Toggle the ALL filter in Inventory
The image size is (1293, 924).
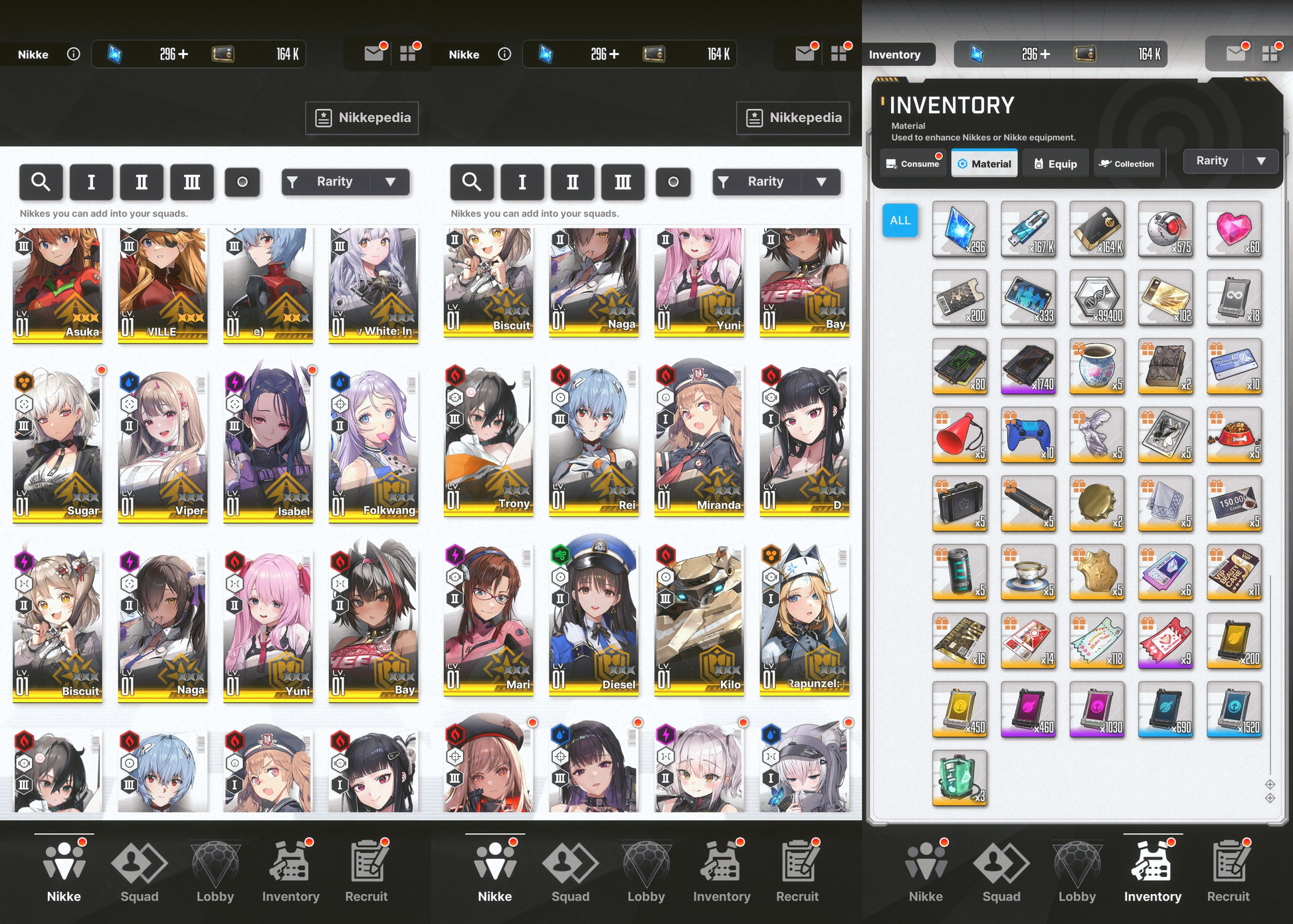tap(900, 221)
